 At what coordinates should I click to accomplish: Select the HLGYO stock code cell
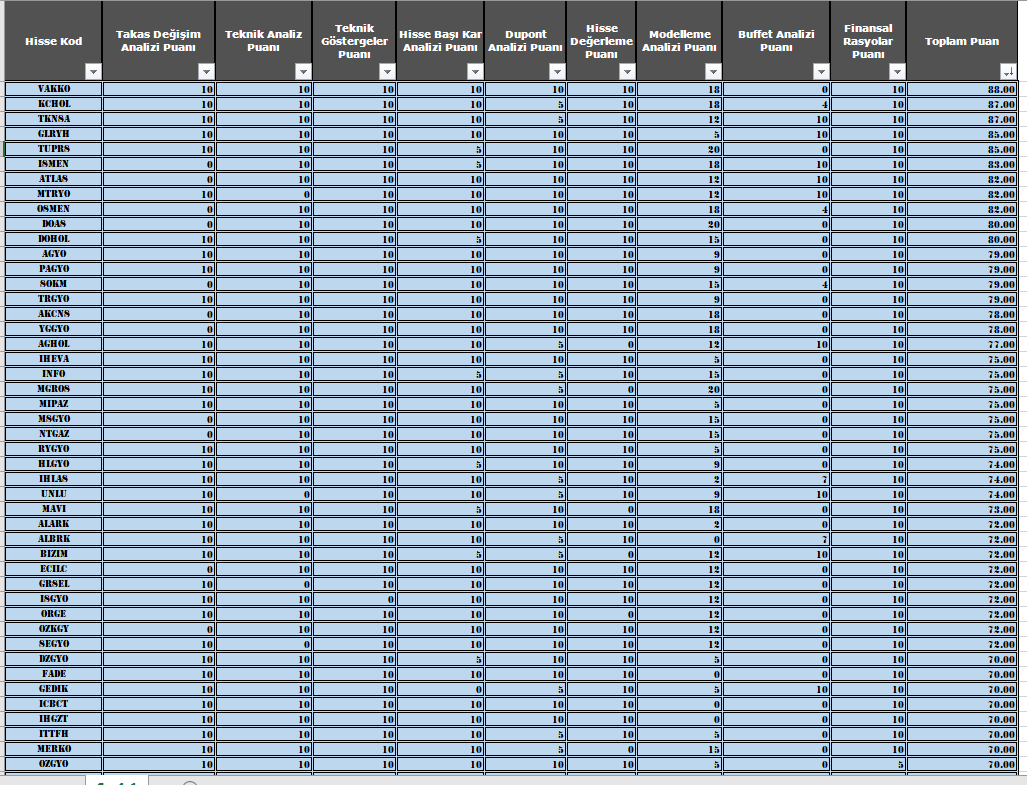(x=54, y=464)
